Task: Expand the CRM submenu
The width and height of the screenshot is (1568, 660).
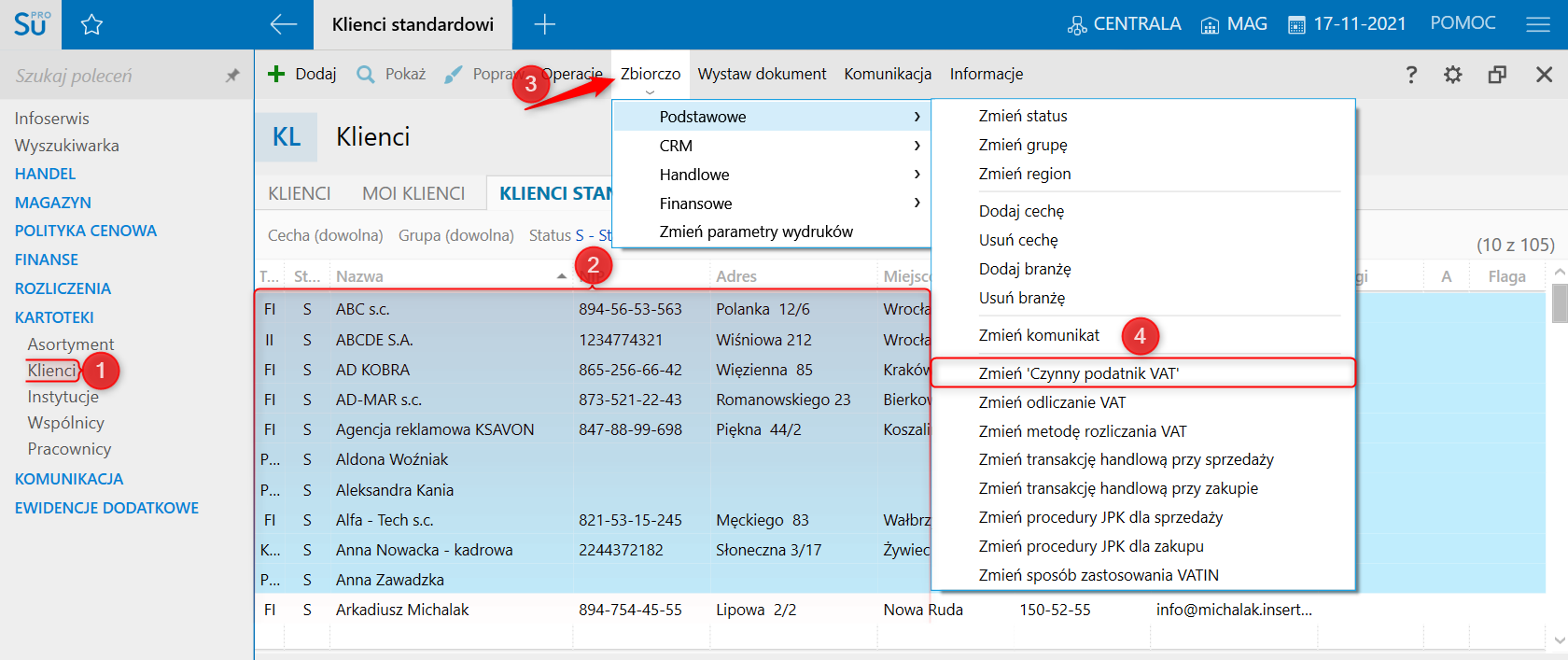Action: coord(771,146)
